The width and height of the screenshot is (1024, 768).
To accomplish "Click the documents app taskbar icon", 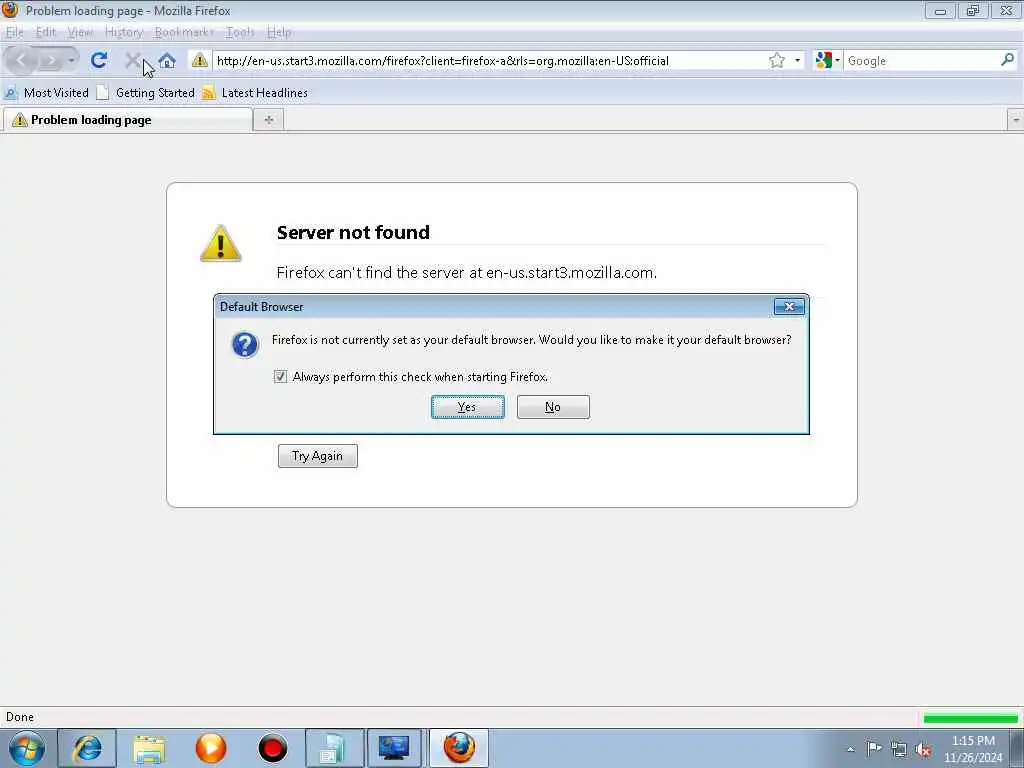I will click(x=334, y=748).
